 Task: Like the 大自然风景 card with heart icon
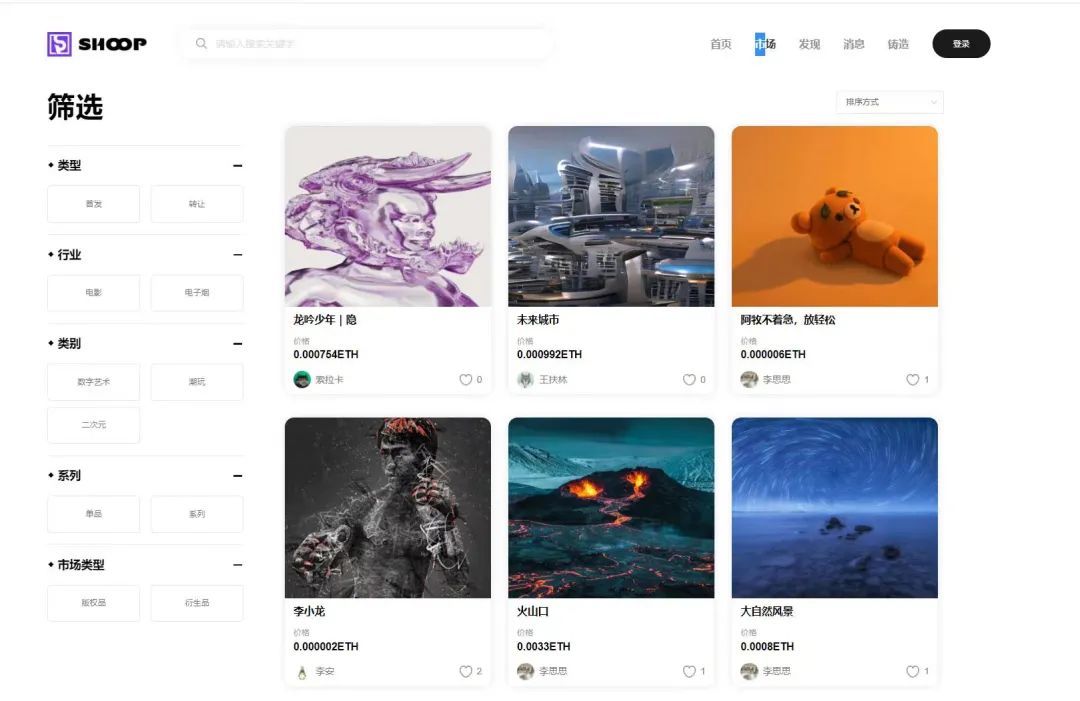pyautogui.click(x=913, y=671)
